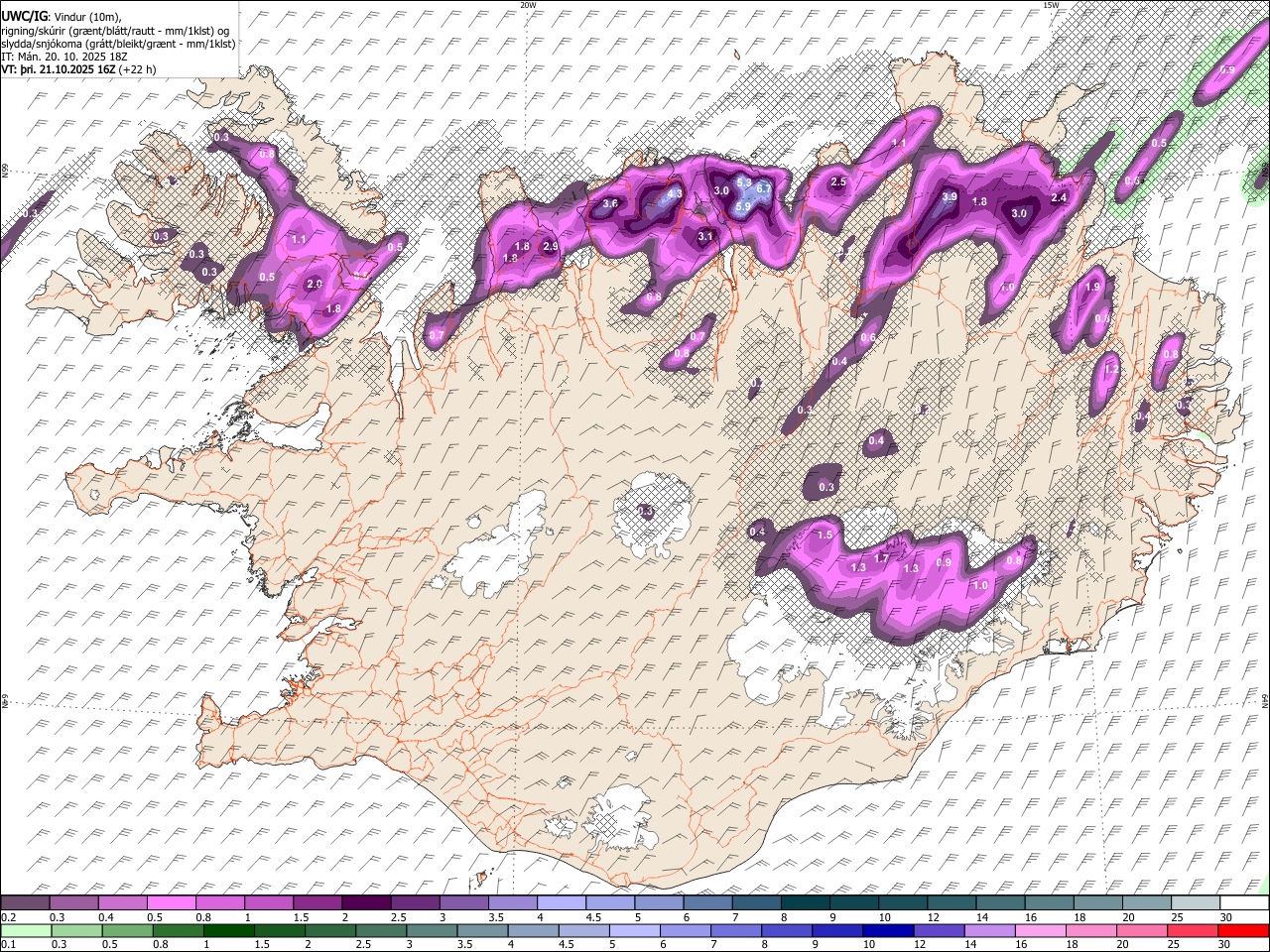Click the 'rigning/skúrir' legend description line
1270x952 pixels.
pyautogui.click(x=116, y=31)
